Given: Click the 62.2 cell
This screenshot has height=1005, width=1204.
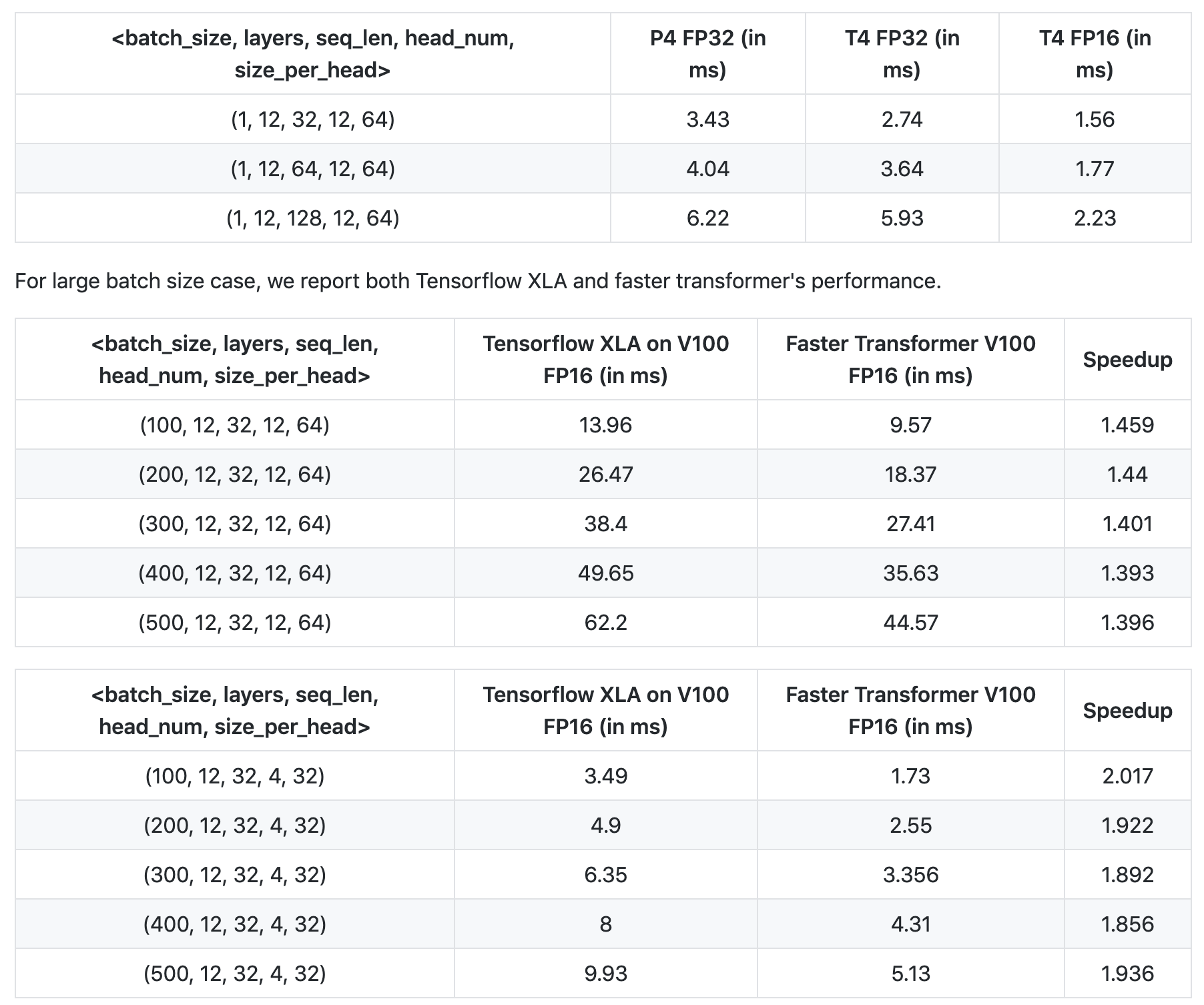Looking at the screenshot, I should (605, 623).
